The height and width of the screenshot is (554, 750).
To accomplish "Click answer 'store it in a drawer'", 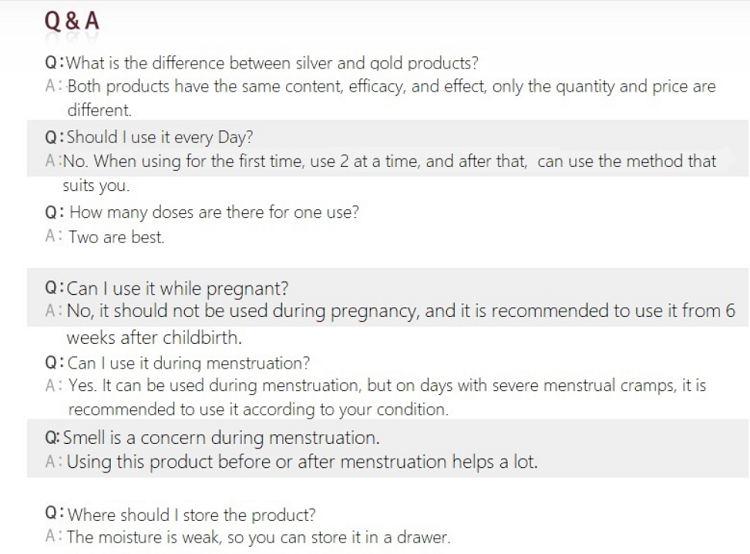I will 258,537.
